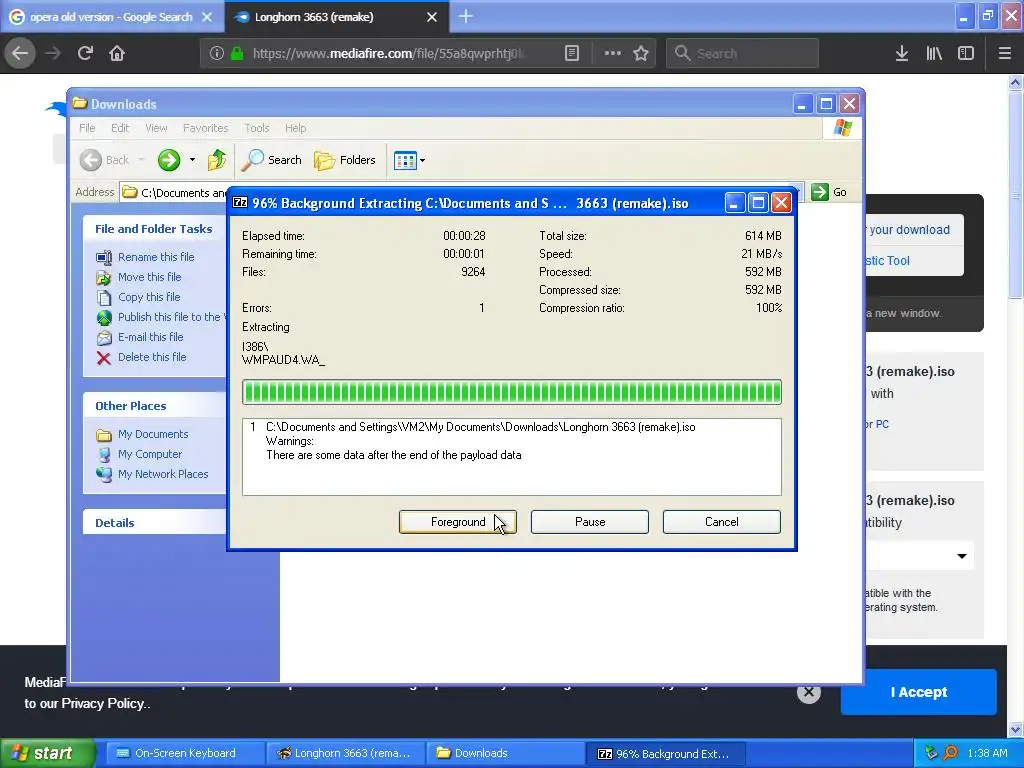Go up one folder level
Image resolution: width=1024 pixels, height=768 pixels.
coord(216,160)
